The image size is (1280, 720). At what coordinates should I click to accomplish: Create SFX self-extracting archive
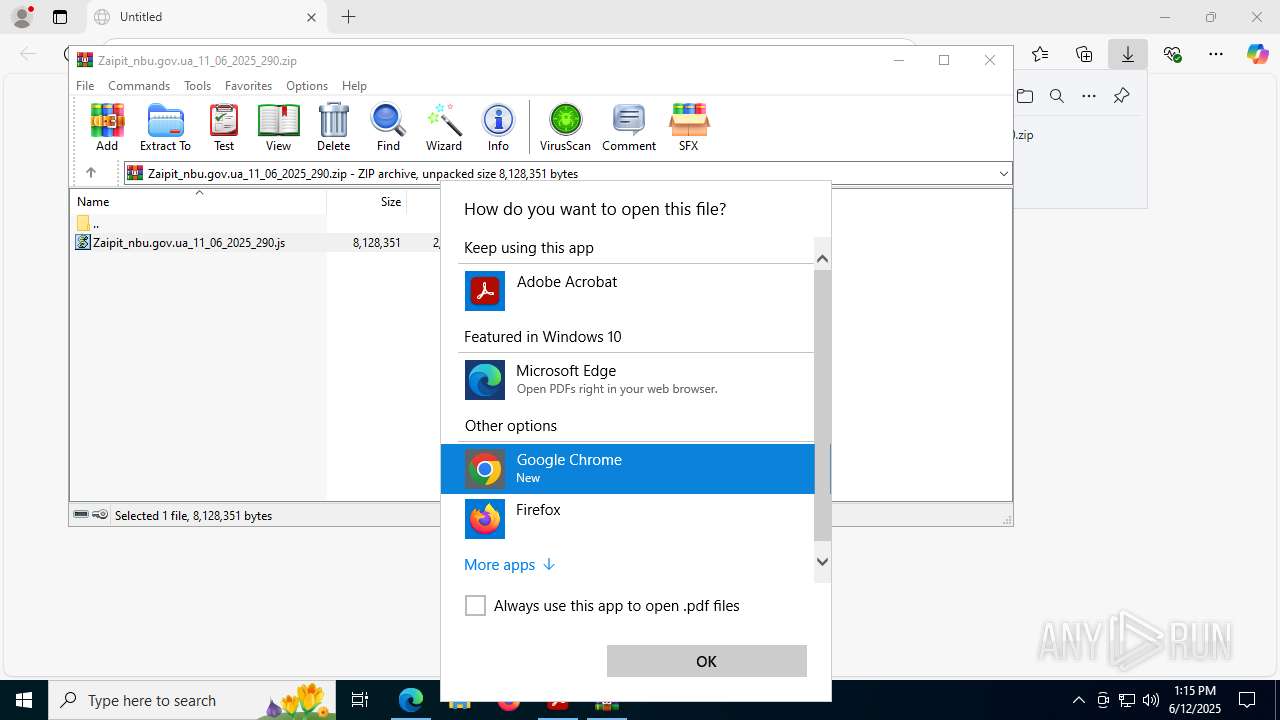[x=688, y=127]
